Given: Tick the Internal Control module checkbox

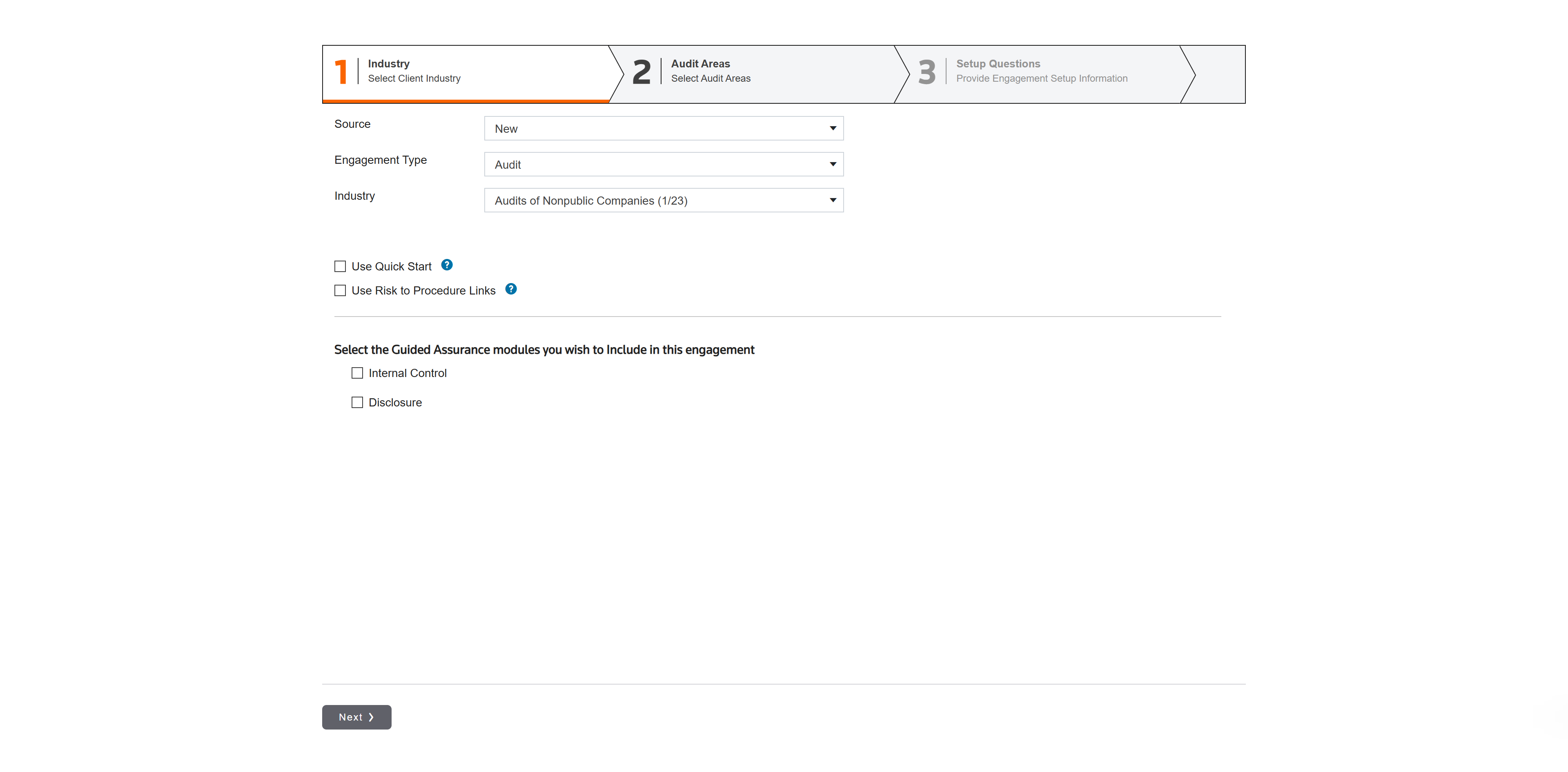Looking at the screenshot, I should 357,373.
